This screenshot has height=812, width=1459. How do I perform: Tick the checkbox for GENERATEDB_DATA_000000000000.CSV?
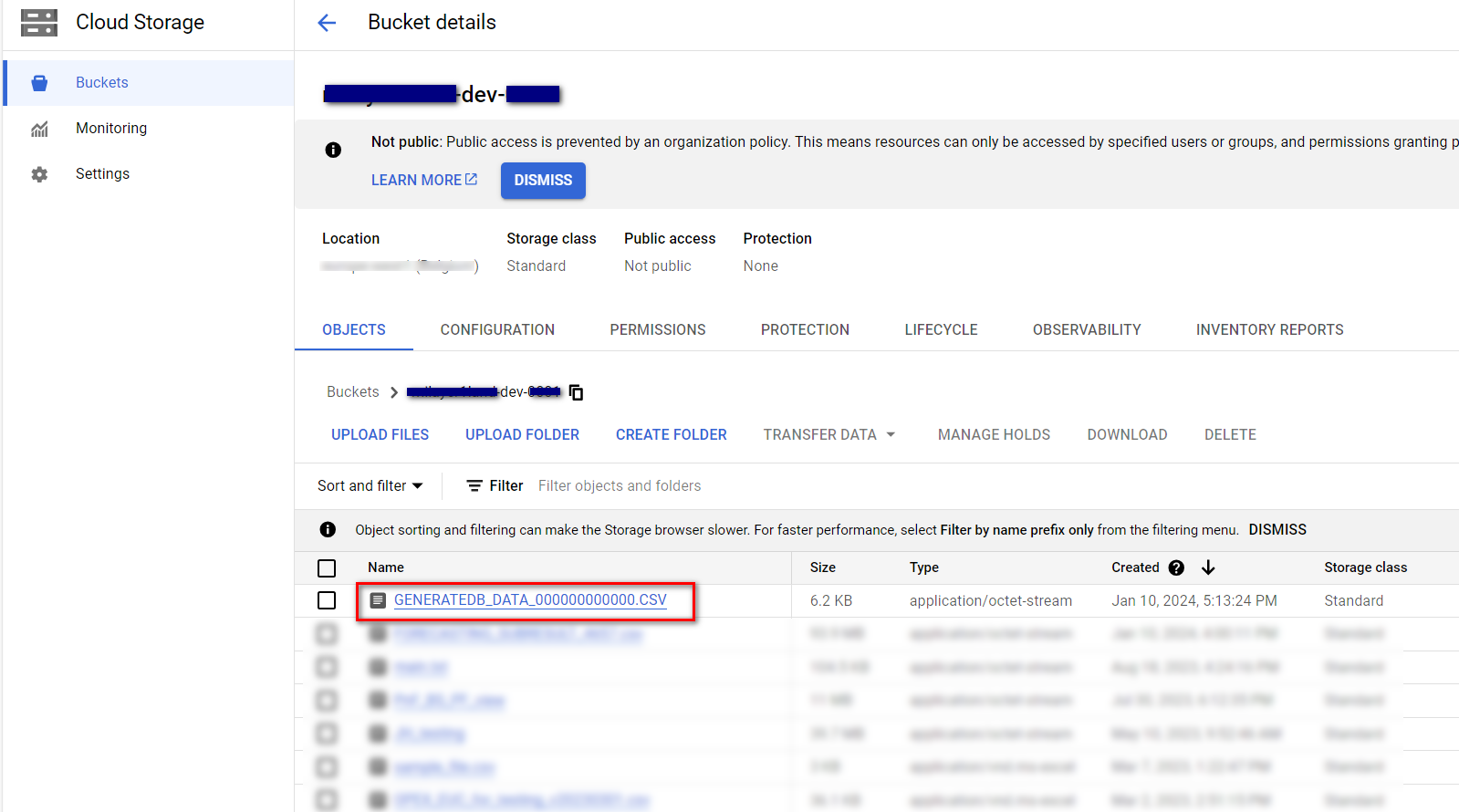click(327, 600)
